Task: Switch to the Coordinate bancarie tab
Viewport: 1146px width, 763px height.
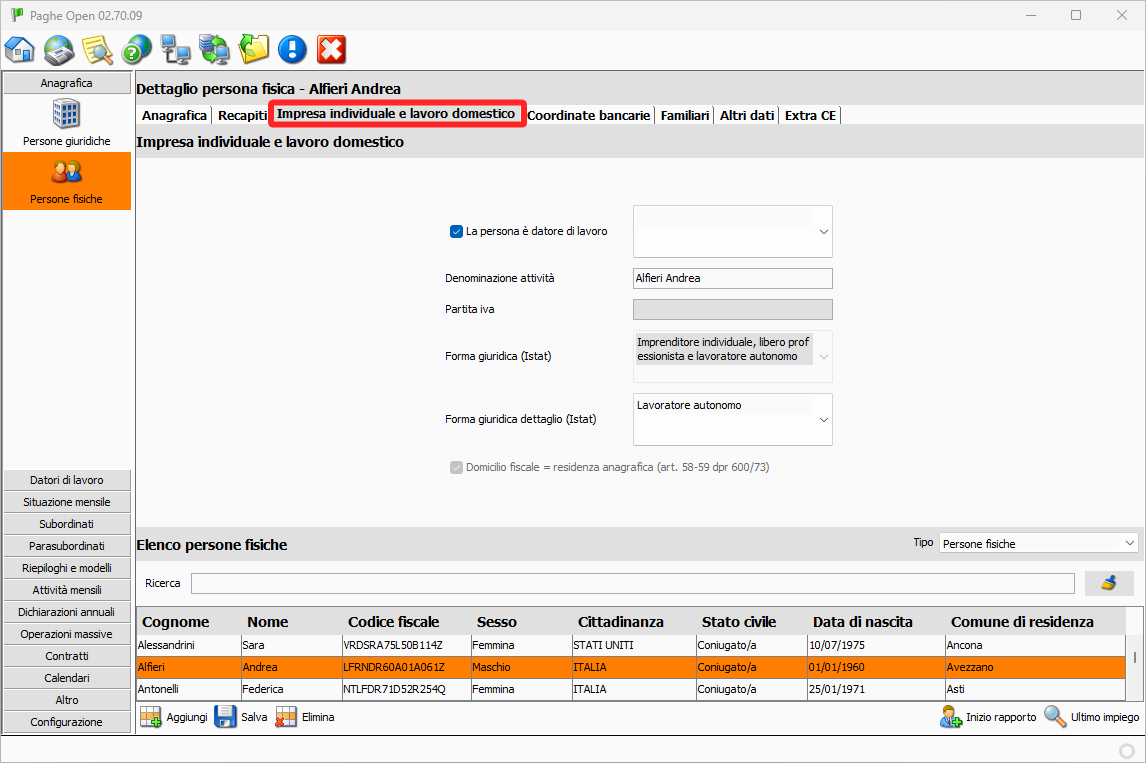Action: [x=588, y=115]
